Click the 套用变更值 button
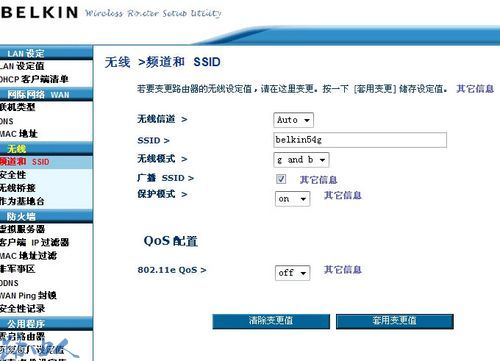This screenshot has height=361, width=500. [x=395, y=321]
